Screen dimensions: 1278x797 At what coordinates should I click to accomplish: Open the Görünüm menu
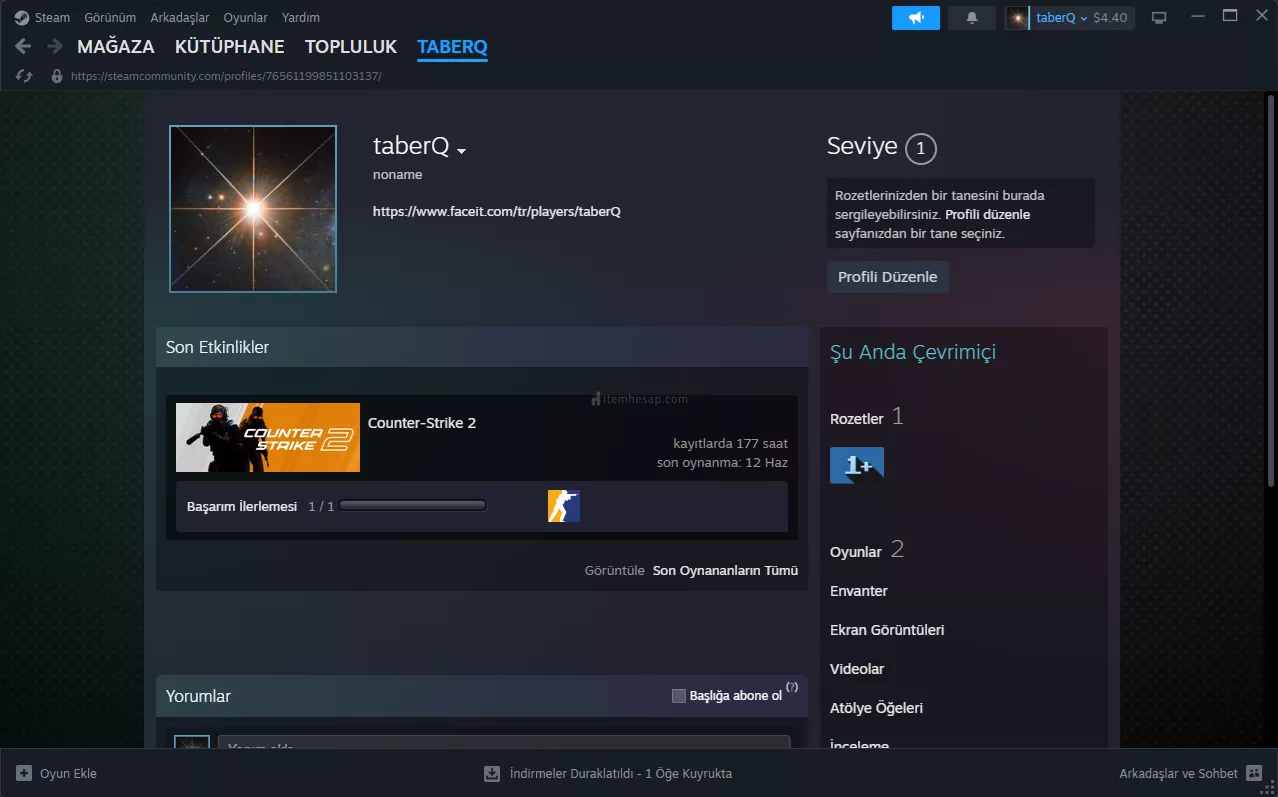pos(110,18)
